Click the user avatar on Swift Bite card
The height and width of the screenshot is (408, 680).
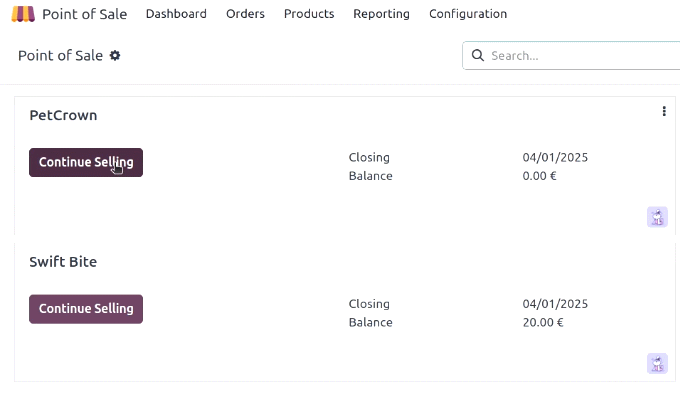click(657, 363)
